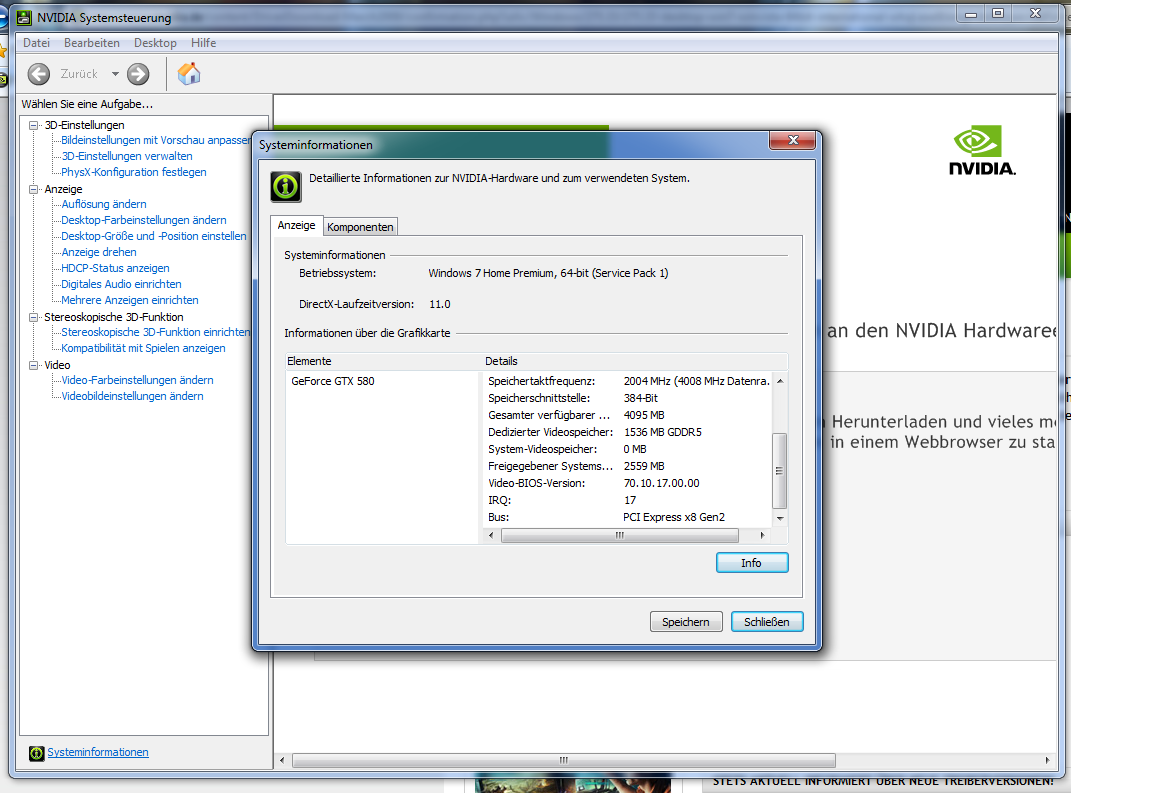Open Stereoskopische 3D-Funktion einrichten

156,333
